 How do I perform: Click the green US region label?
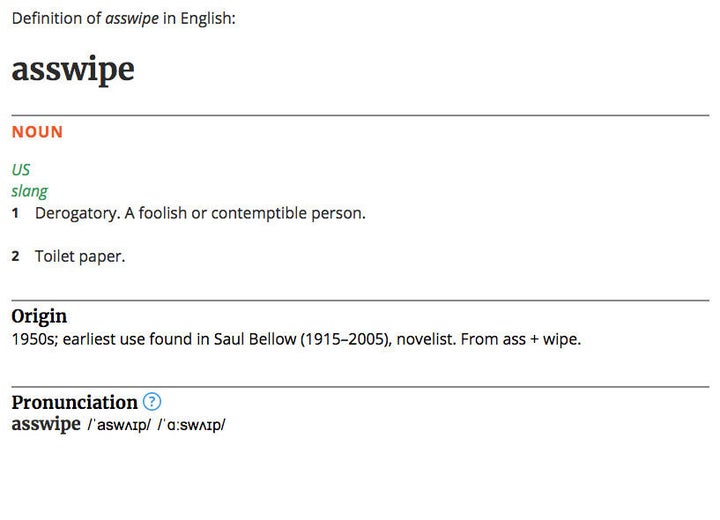pos(21,170)
